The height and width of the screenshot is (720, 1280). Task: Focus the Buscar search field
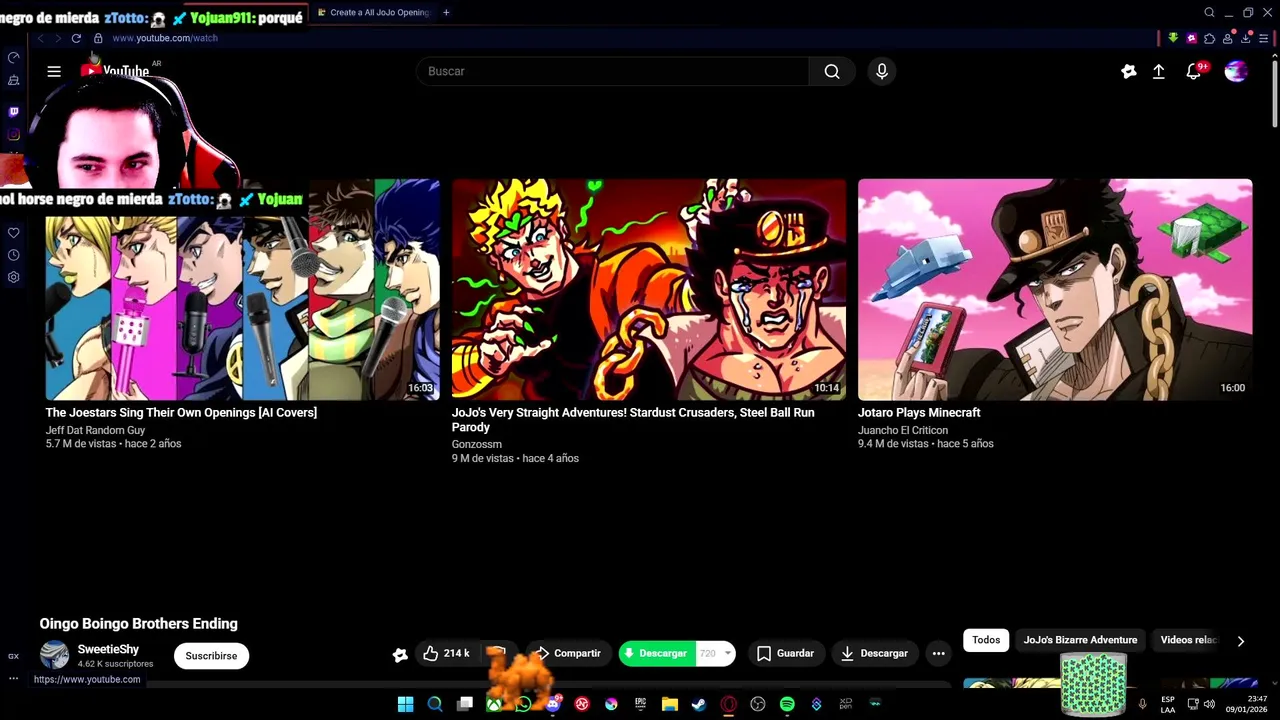612,71
